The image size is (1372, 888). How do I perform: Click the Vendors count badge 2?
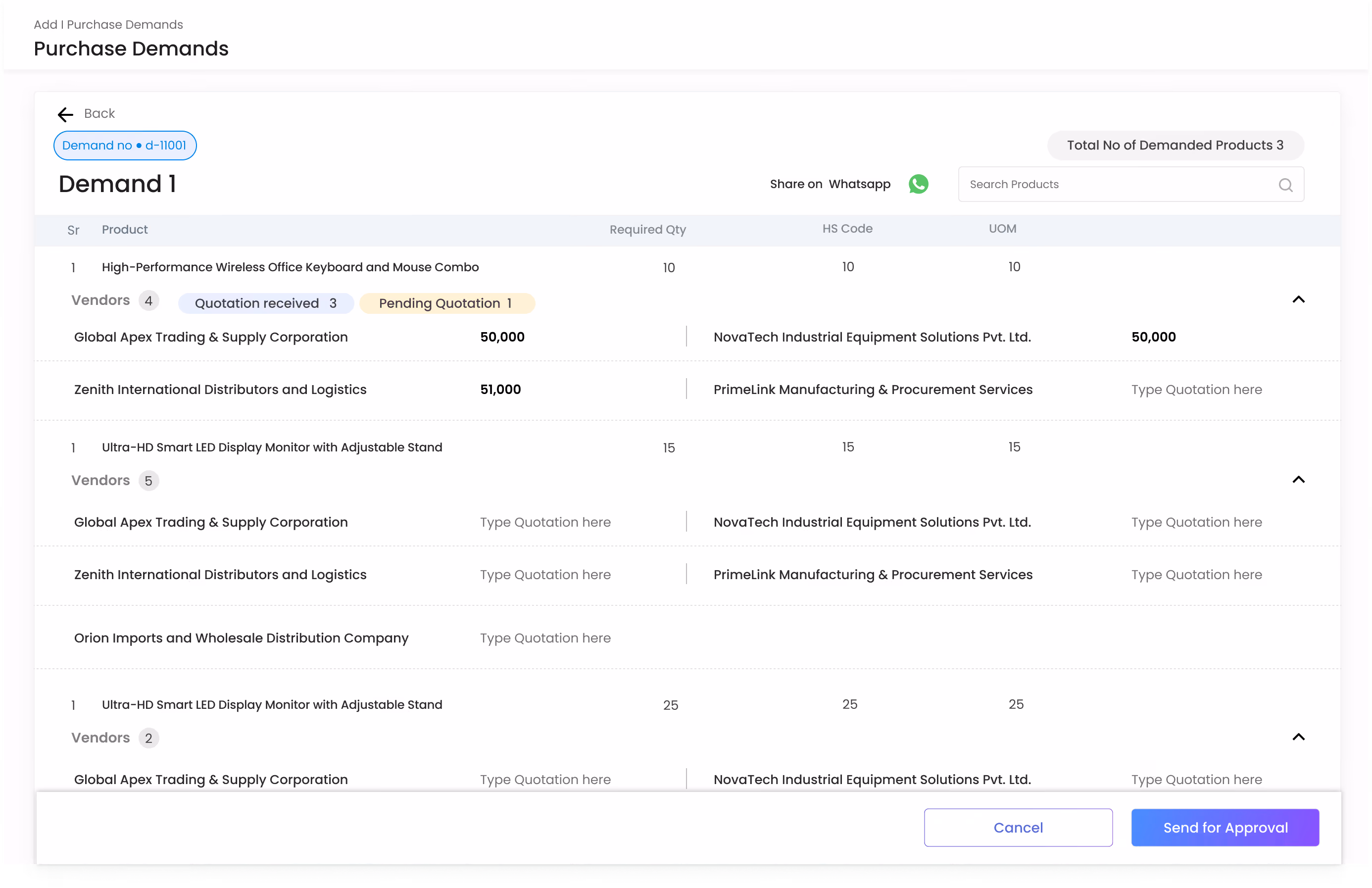(148, 738)
